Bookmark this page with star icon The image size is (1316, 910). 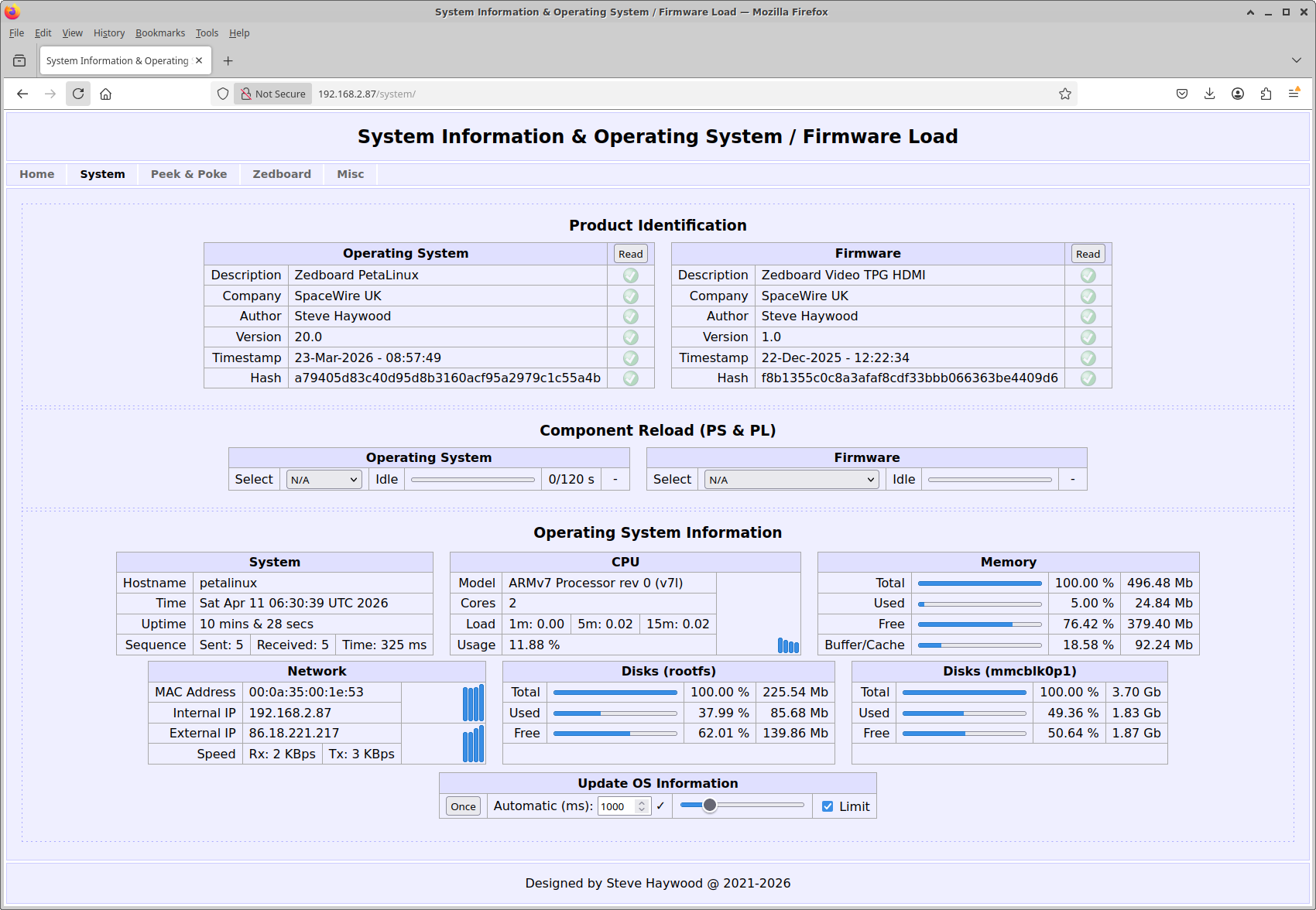pyautogui.click(x=1065, y=94)
